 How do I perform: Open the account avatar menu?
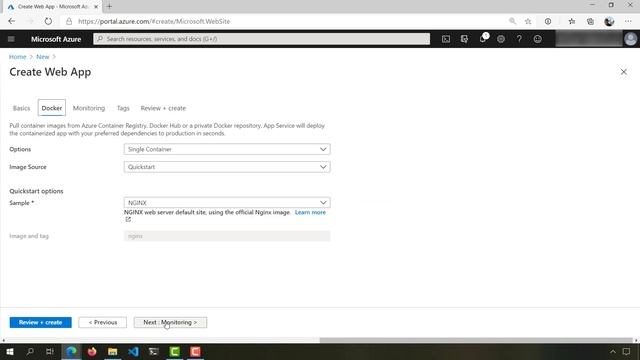(630, 39)
